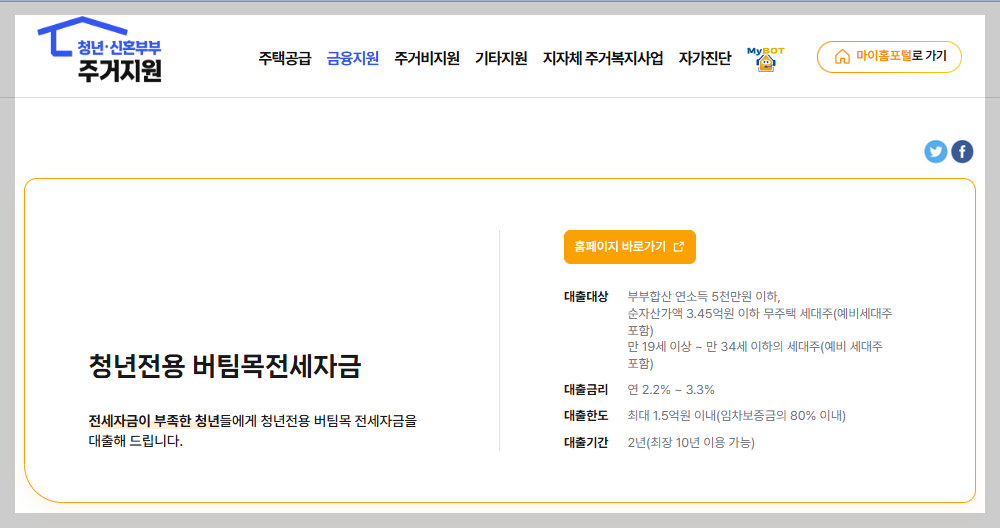Select the 자가진단 menu item
The image size is (1000, 528).
705,59
